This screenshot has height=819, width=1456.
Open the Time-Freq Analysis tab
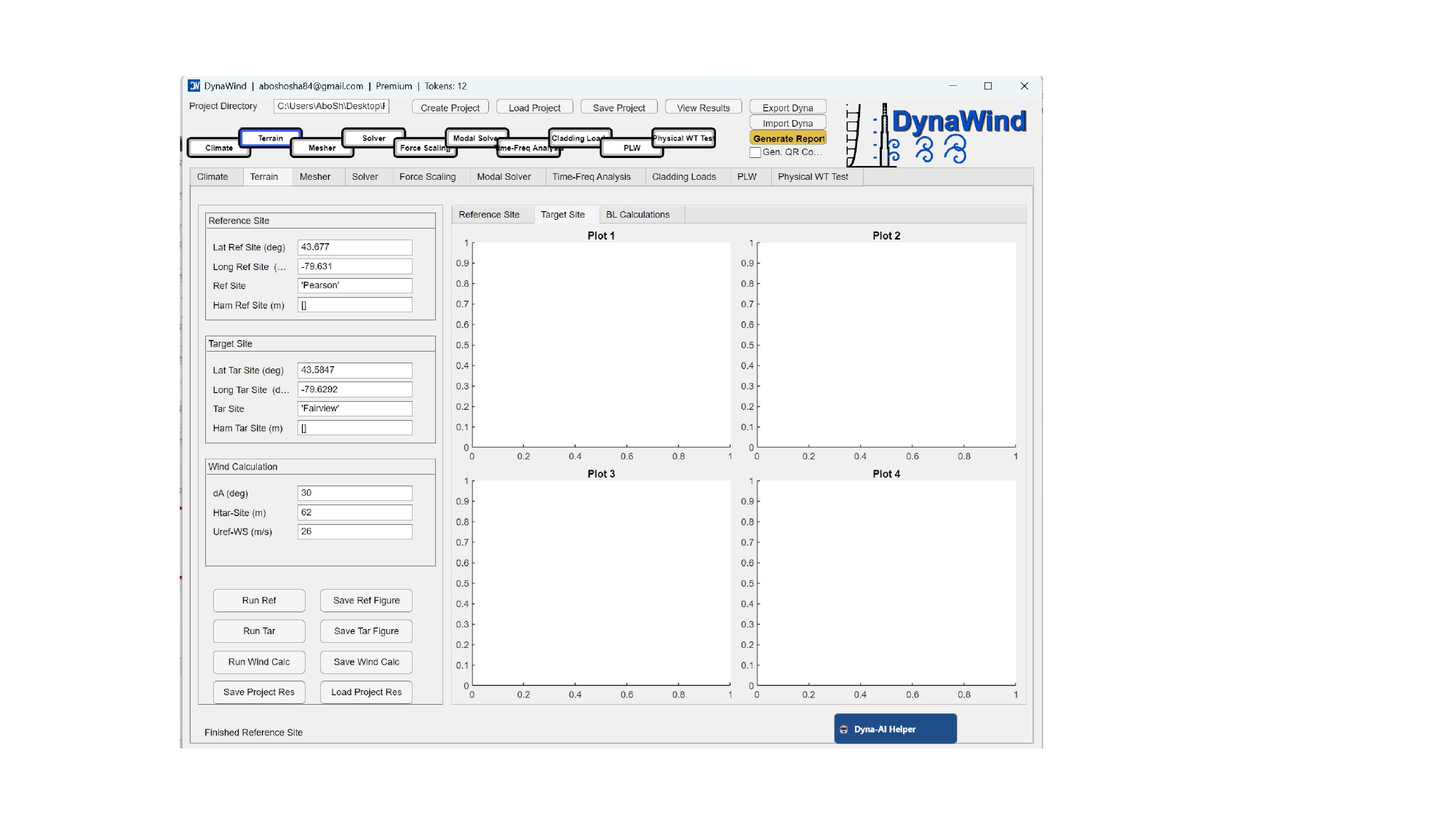point(591,177)
